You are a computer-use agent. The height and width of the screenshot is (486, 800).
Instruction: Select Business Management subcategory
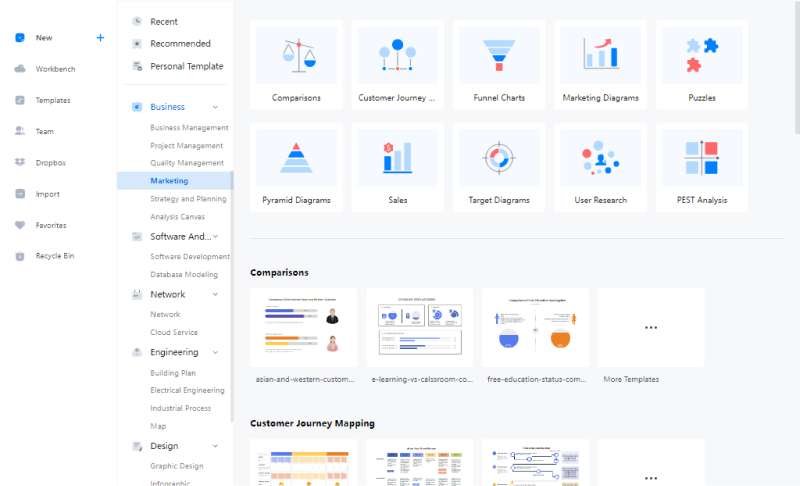pyautogui.click(x=189, y=127)
